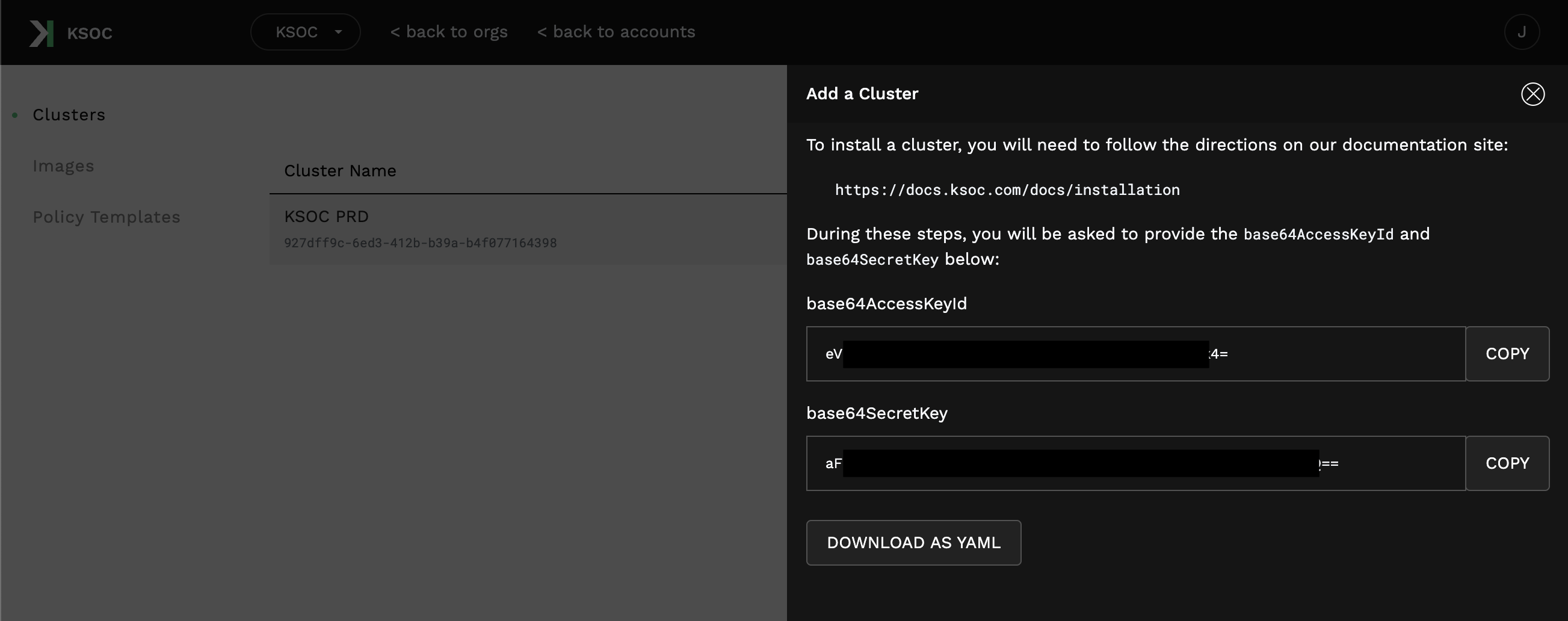Open Policy Templates in the sidebar
Image resolution: width=1568 pixels, height=621 pixels.
106,217
